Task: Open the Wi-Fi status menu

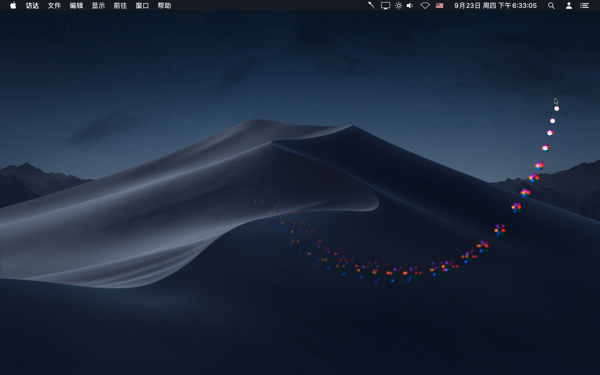Action: [425, 5]
